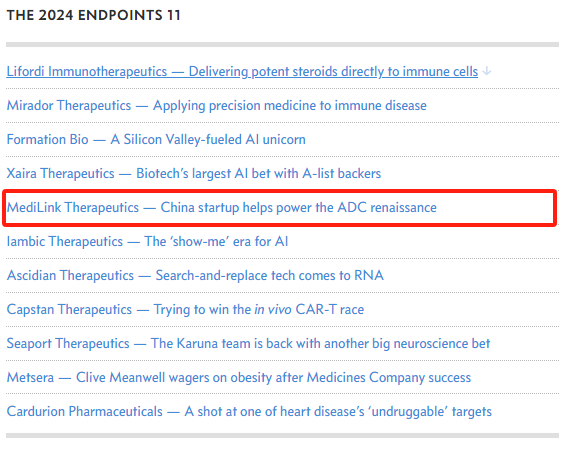Open the Capstan Therapeutics link
This screenshot has height=451, width=567.
pos(186,310)
